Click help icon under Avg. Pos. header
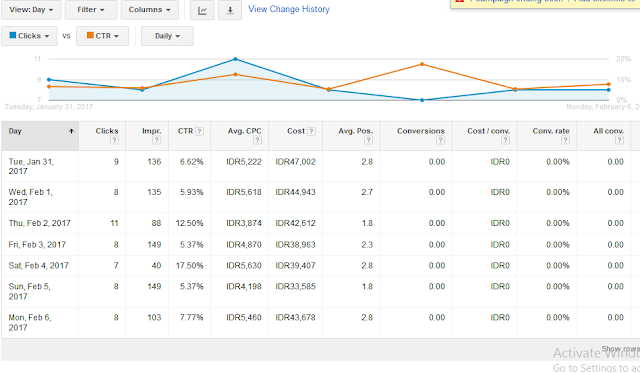 369,140
